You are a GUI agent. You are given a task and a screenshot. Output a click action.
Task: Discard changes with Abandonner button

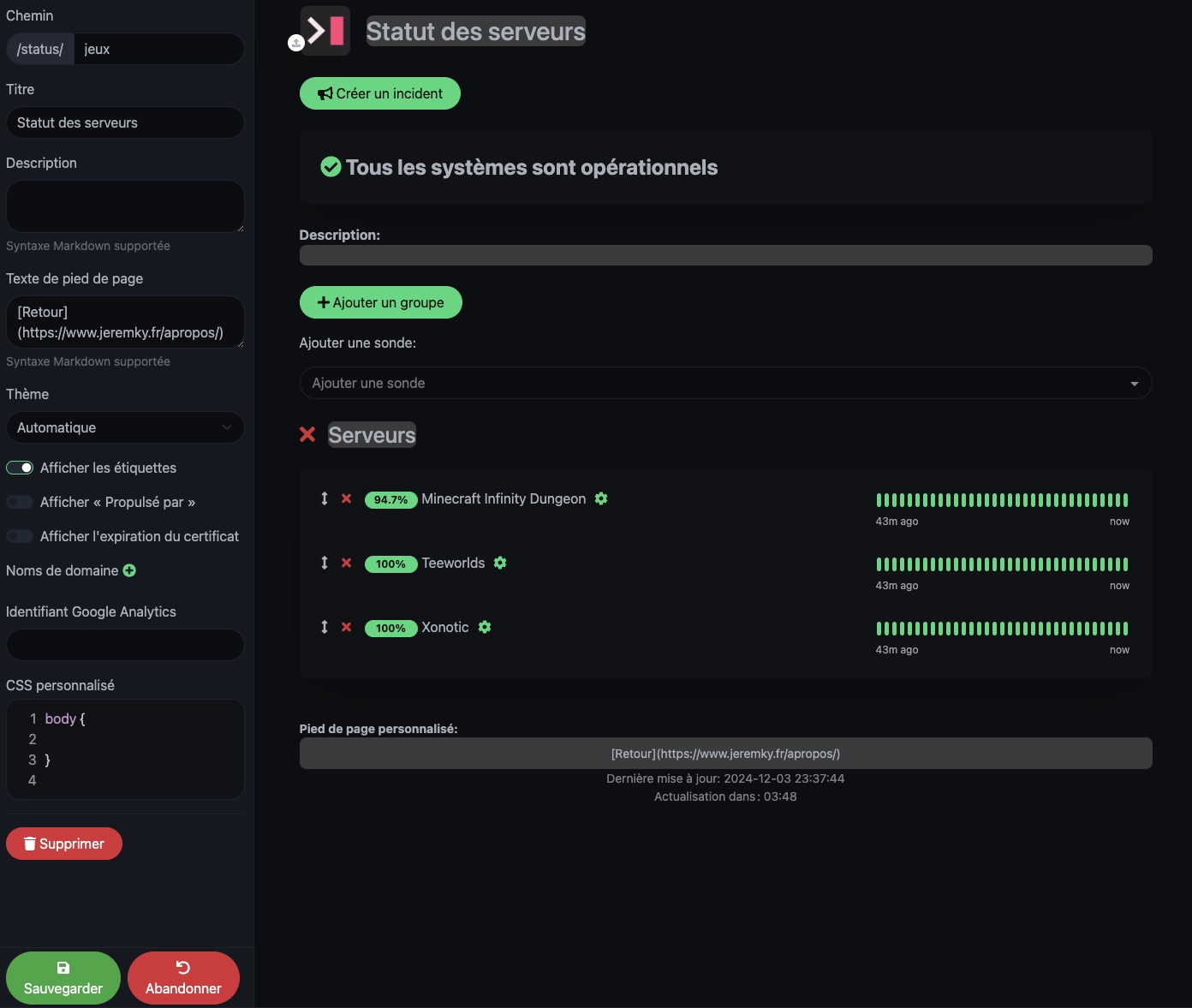pyautogui.click(x=183, y=978)
